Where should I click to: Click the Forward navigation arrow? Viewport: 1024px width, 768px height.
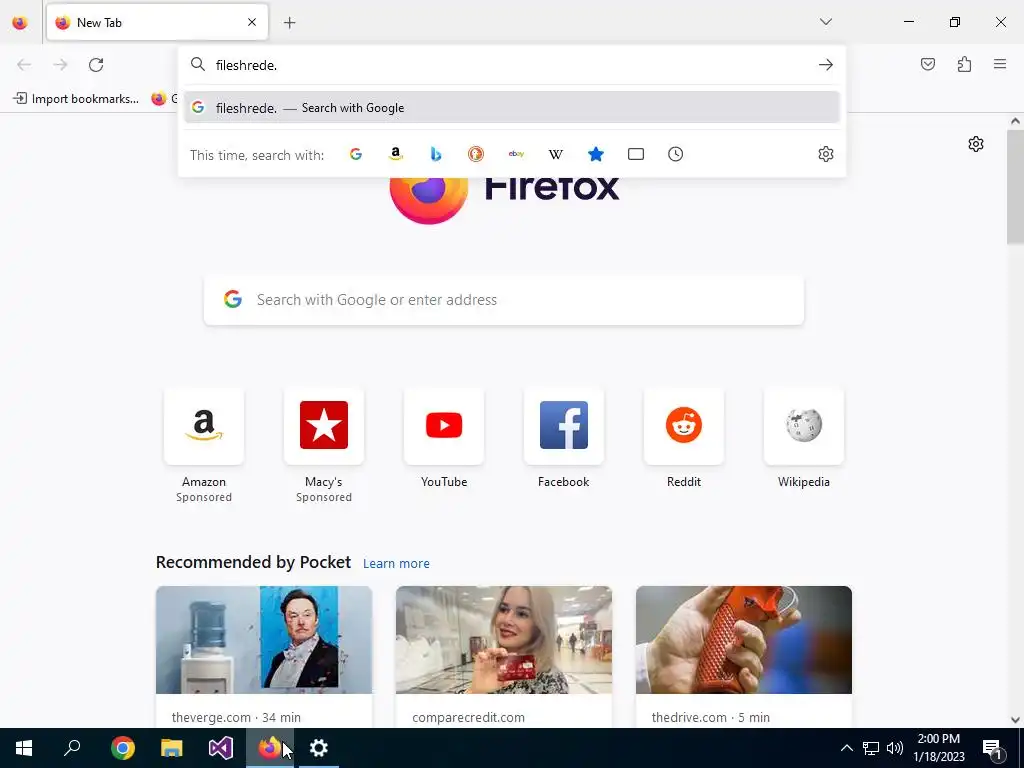(x=60, y=65)
